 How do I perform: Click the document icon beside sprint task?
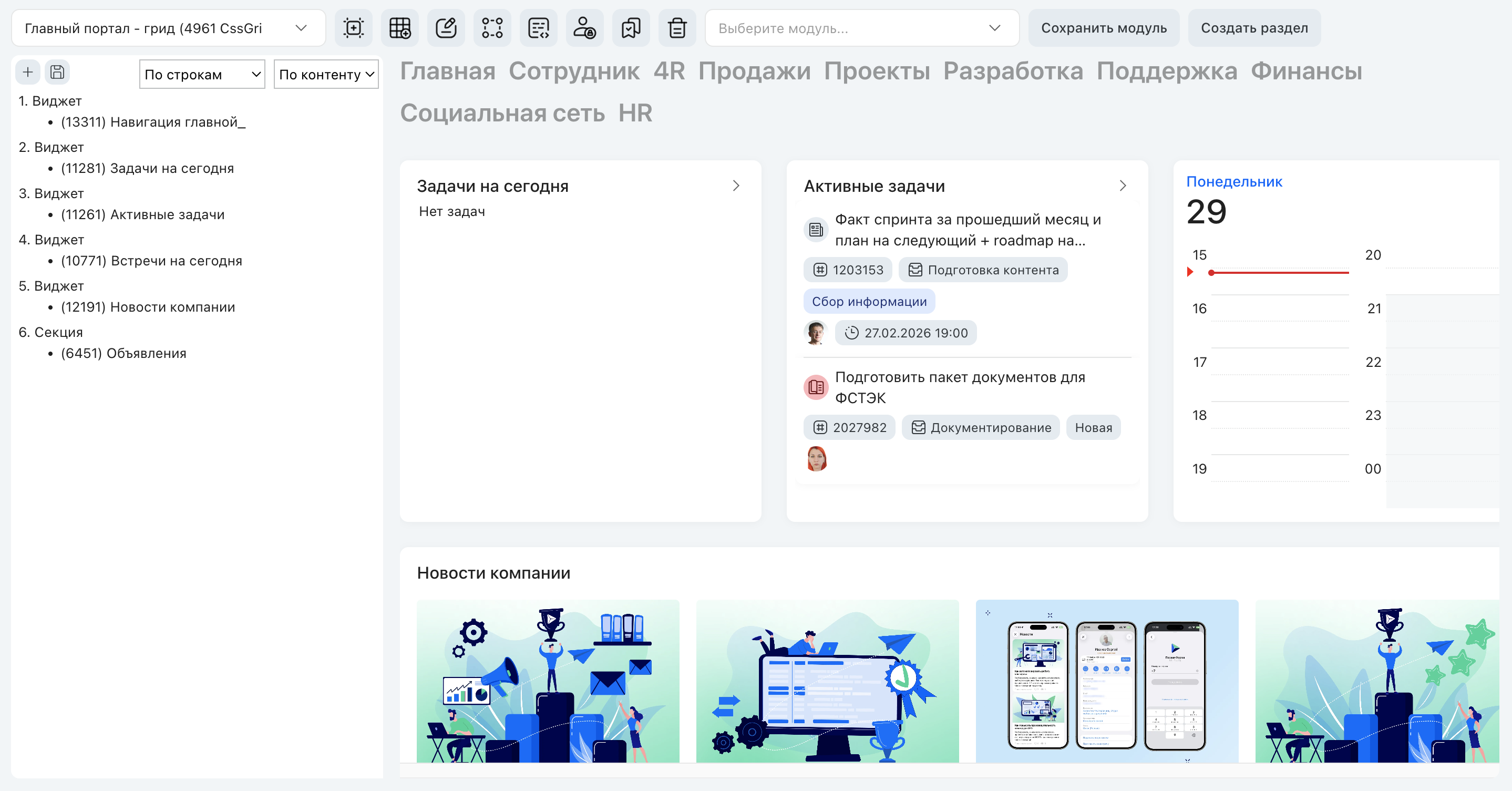[x=816, y=230]
